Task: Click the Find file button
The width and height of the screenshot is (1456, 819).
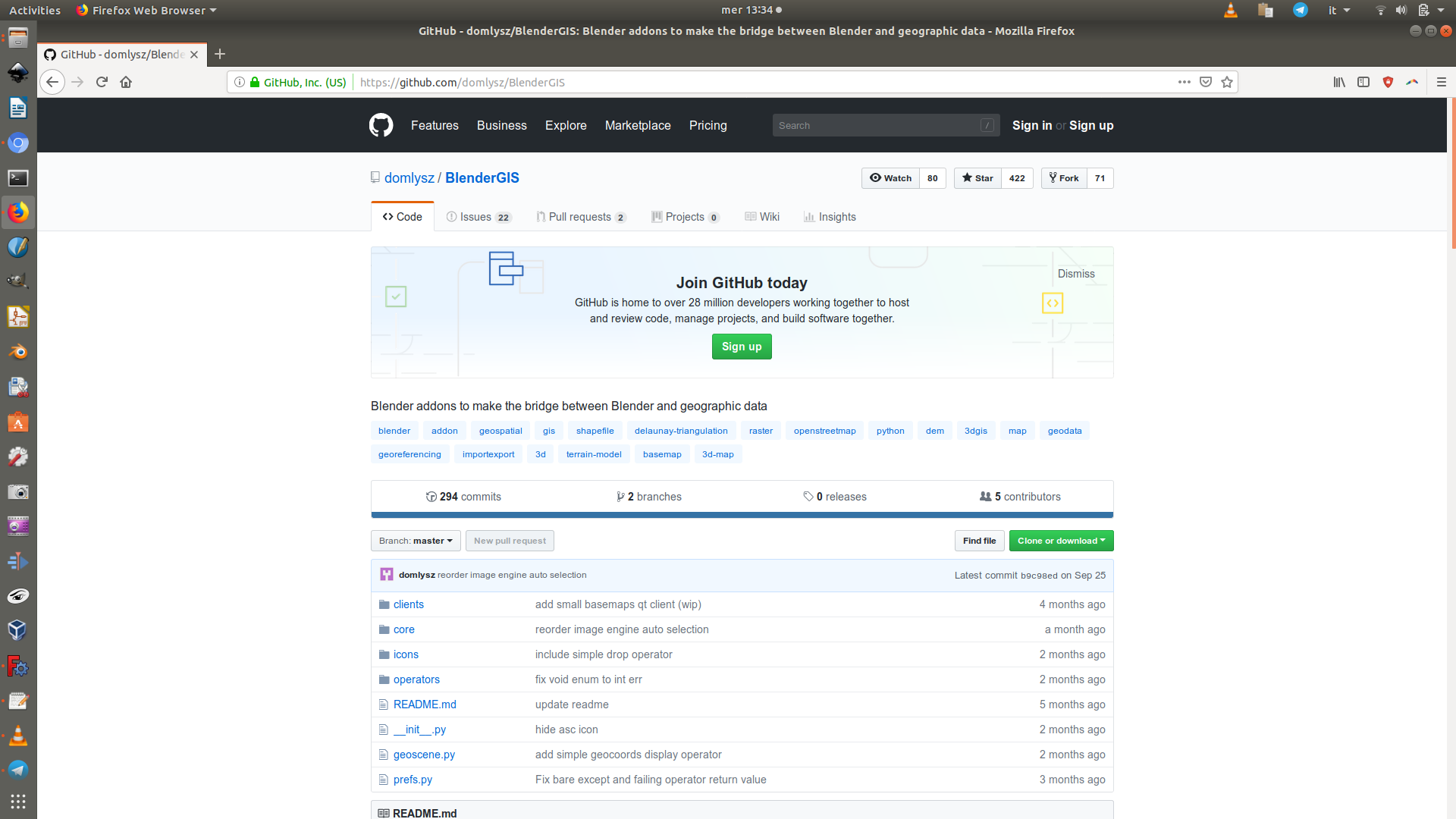Action: 980,541
